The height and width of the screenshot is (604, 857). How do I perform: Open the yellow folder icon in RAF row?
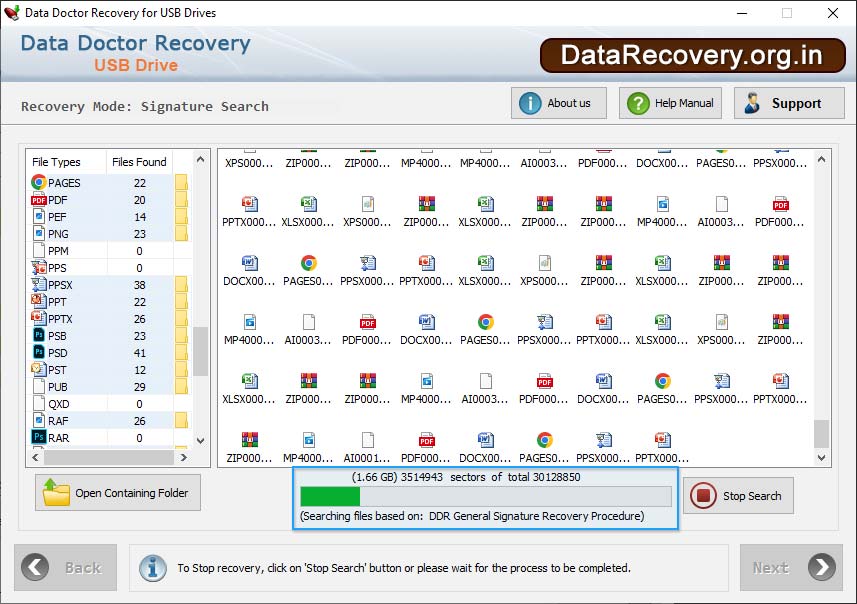pos(181,420)
